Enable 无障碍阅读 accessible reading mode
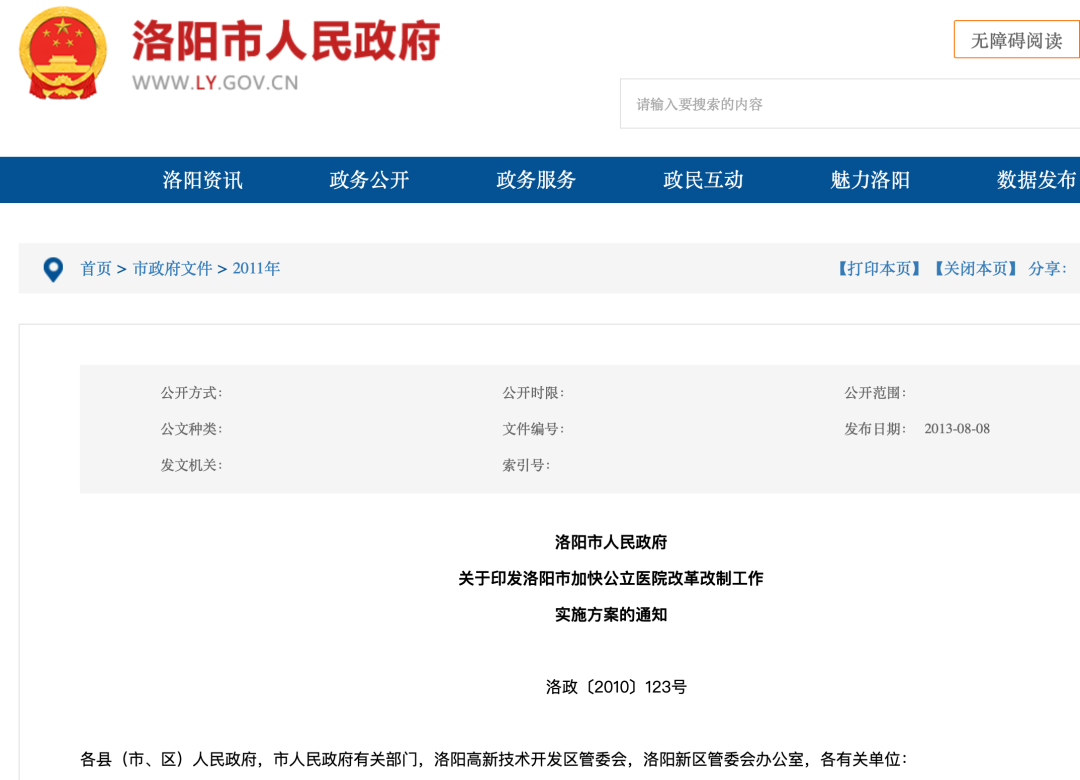1080x780 pixels. pyautogui.click(x=1016, y=40)
